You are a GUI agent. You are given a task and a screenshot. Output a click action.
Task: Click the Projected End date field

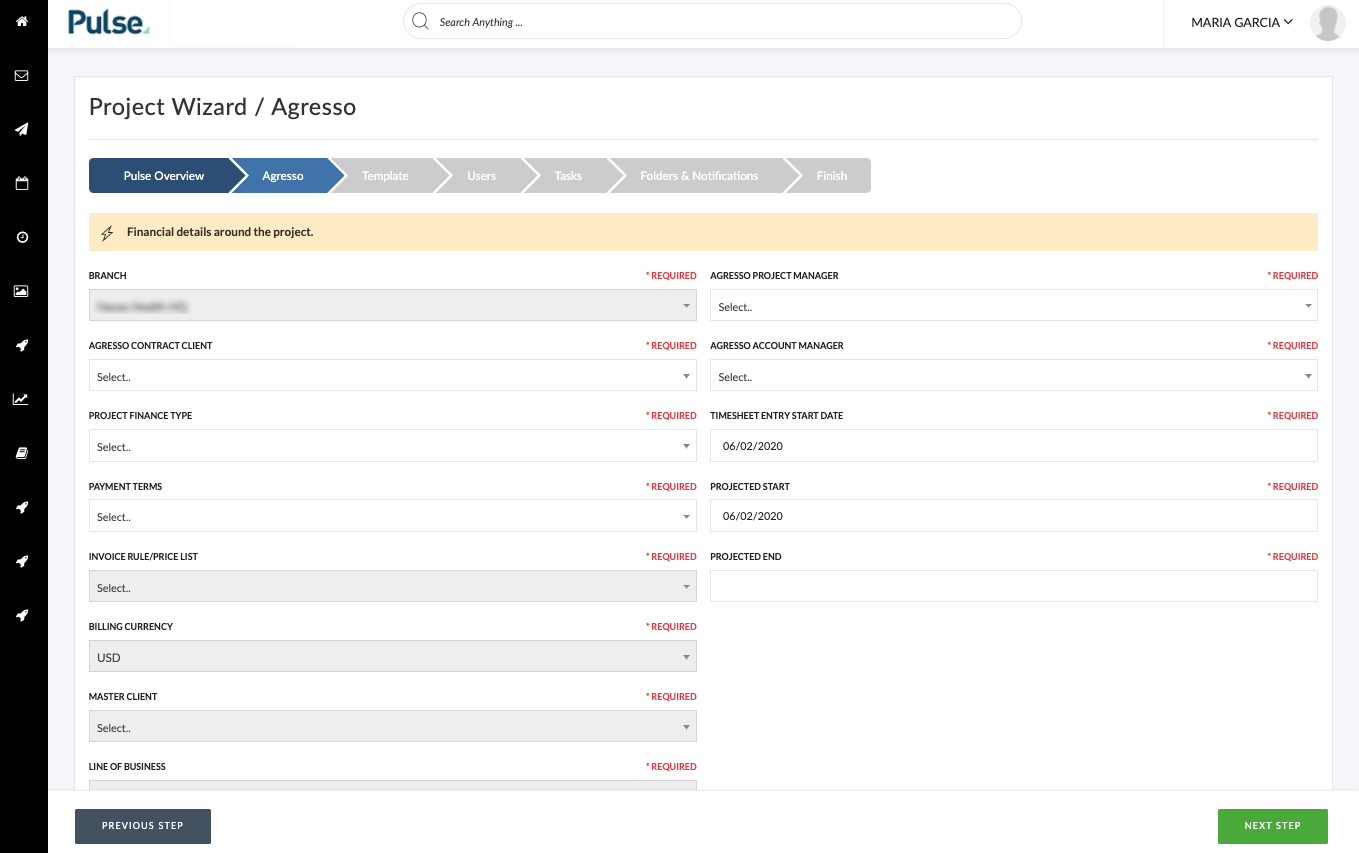click(x=1013, y=586)
